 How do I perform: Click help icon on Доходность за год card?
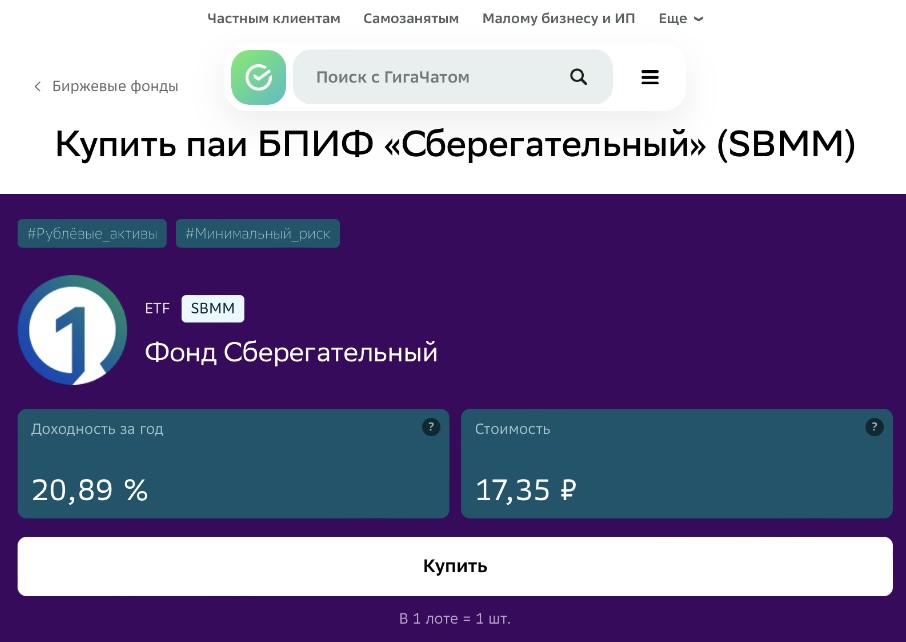pos(431,427)
